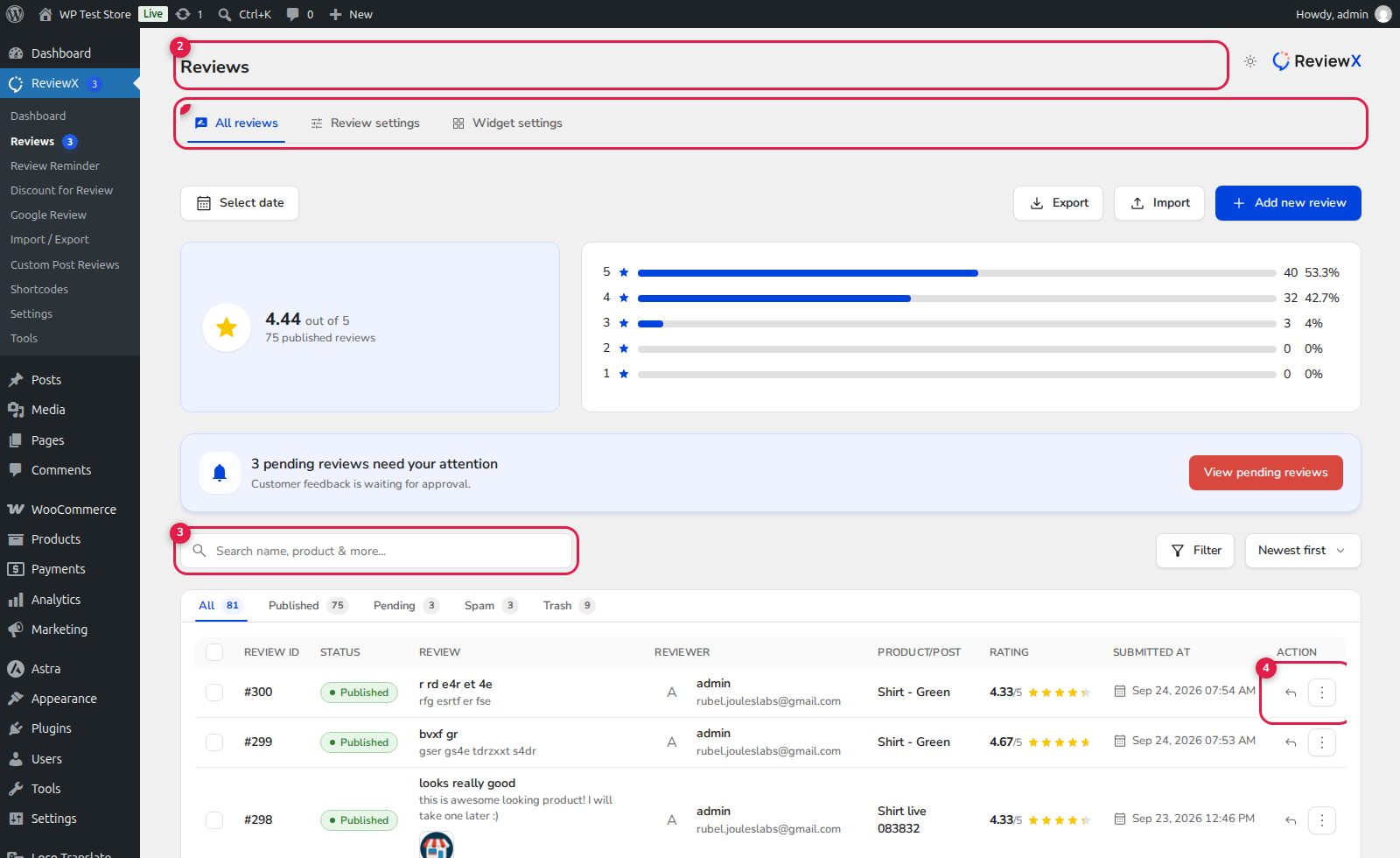Viewport: 1400px width, 858px height.
Task: Click the WooCommerce sidebar icon
Action: pos(16,510)
